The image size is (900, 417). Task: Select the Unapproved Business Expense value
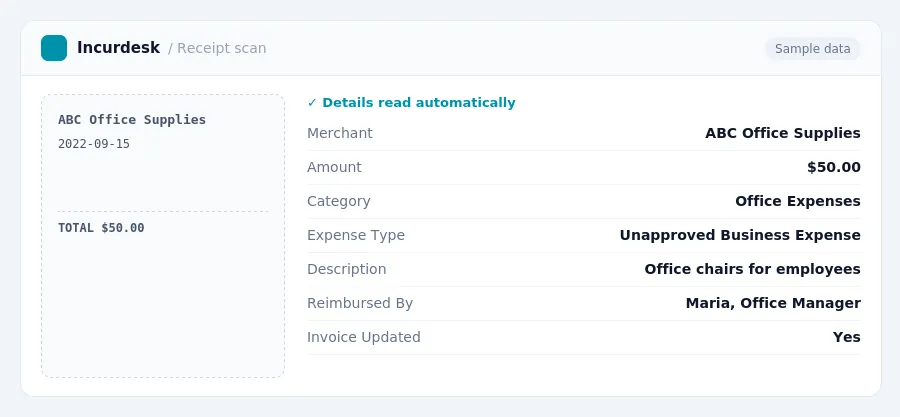pyautogui.click(x=740, y=235)
